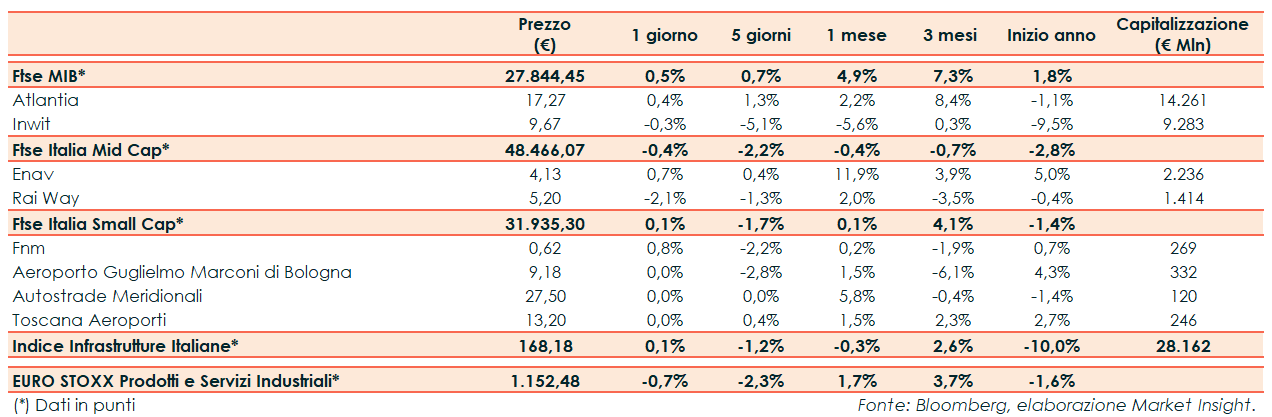Select the 1 mese column header
This screenshot has height=417, width=1272.
856,35
